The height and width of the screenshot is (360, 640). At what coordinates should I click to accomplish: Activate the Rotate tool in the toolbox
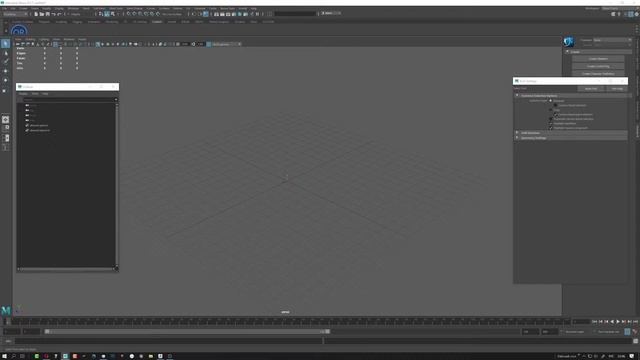tap(5, 80)
